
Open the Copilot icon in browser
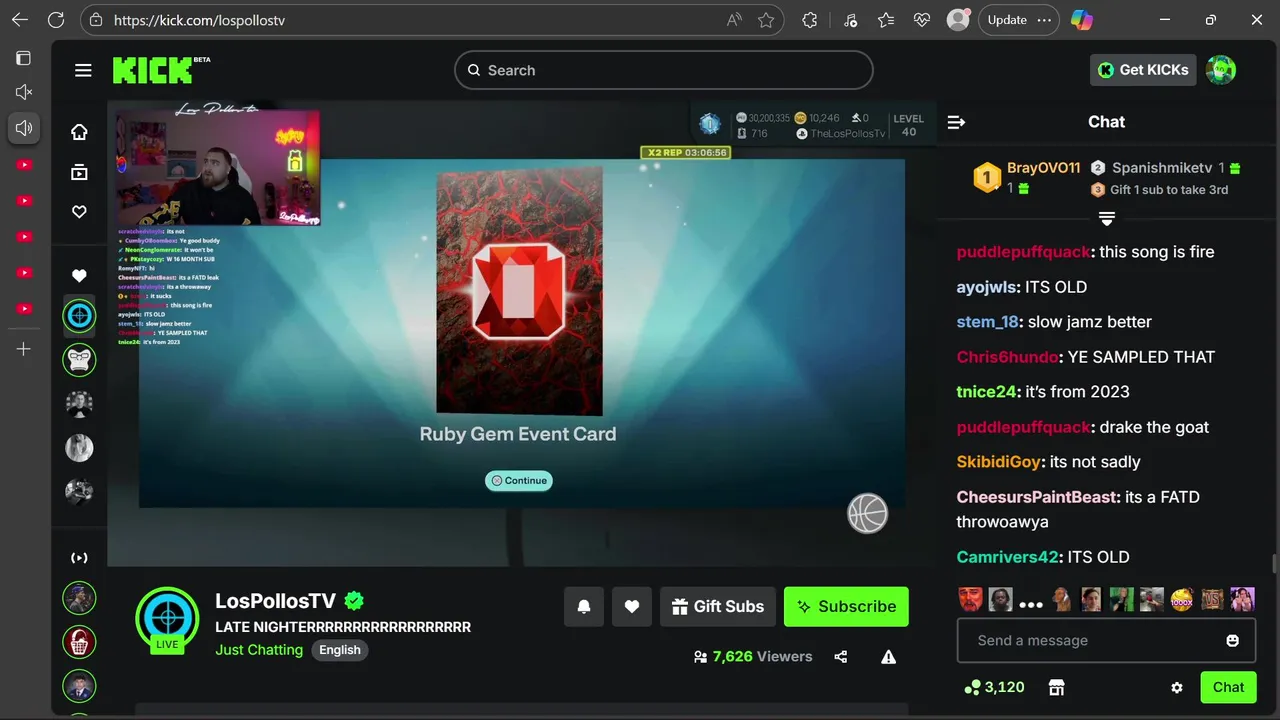tap(1081, 20)
